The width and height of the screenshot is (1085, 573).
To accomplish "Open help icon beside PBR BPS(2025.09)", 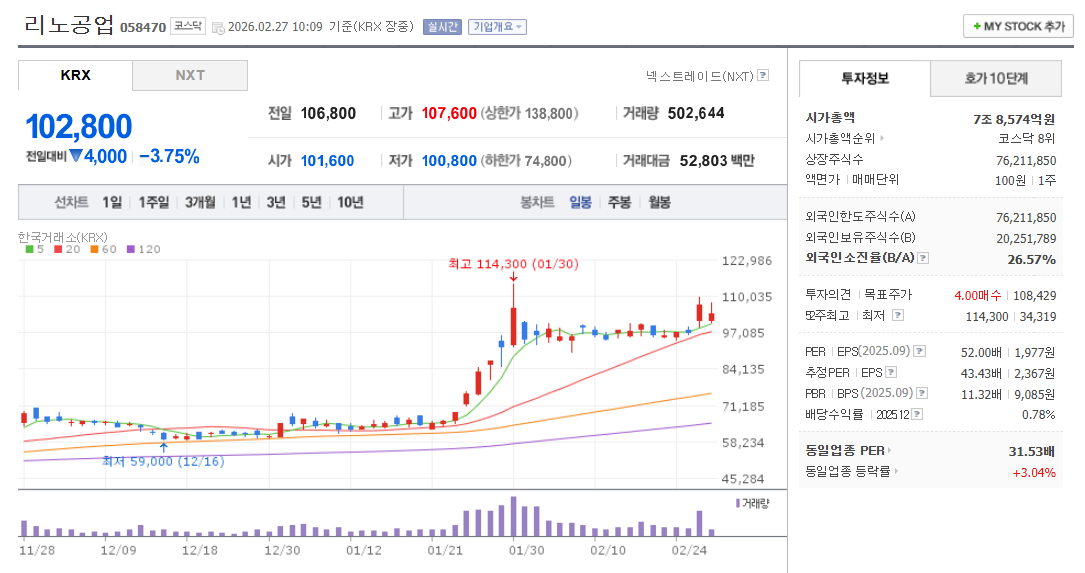I will 922,393.
